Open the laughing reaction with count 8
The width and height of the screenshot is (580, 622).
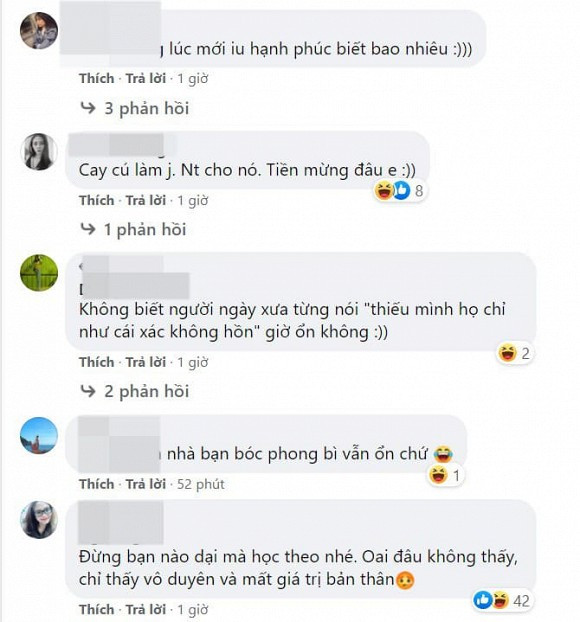(399, 191)
